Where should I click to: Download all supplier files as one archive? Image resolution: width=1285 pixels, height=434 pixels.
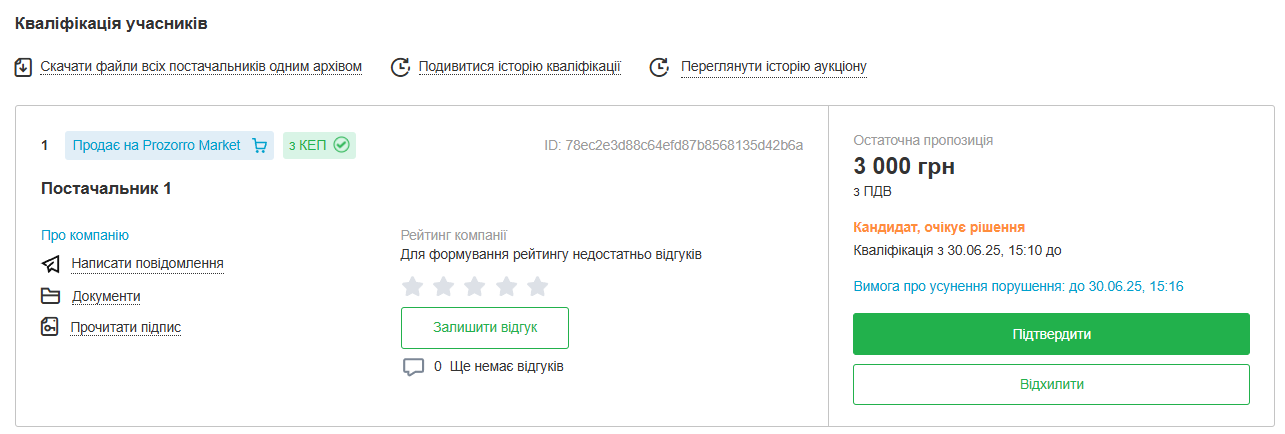pyautogui.click(x=201, y=67)
